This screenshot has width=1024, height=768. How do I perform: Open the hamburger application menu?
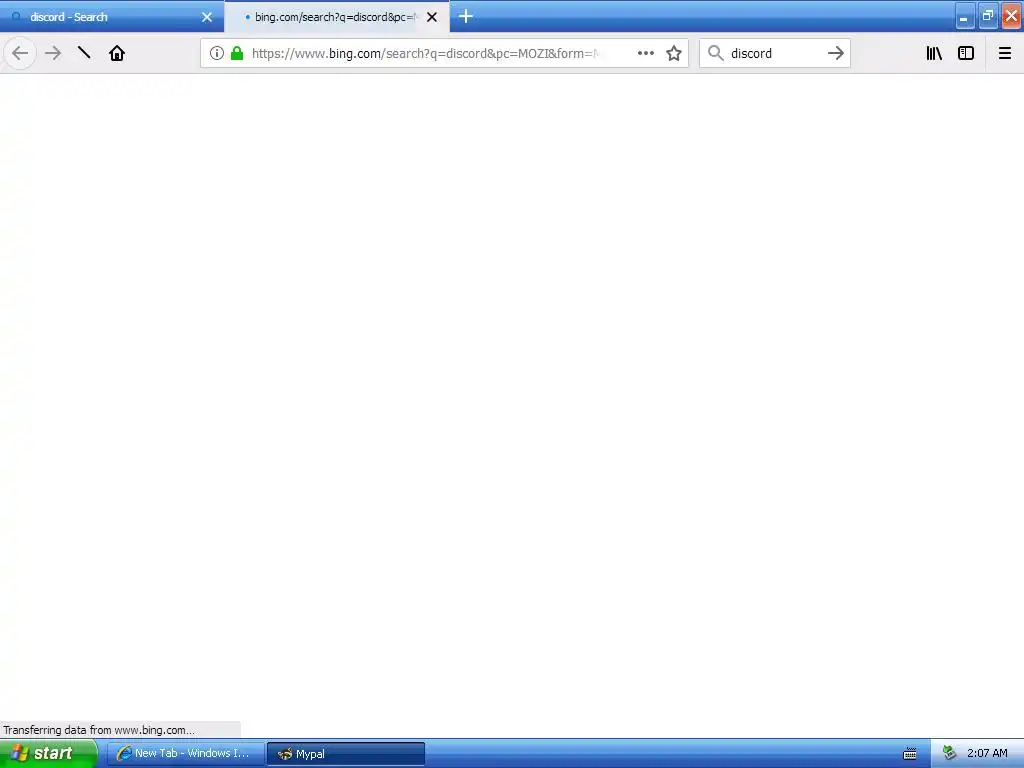point(1005,53)
